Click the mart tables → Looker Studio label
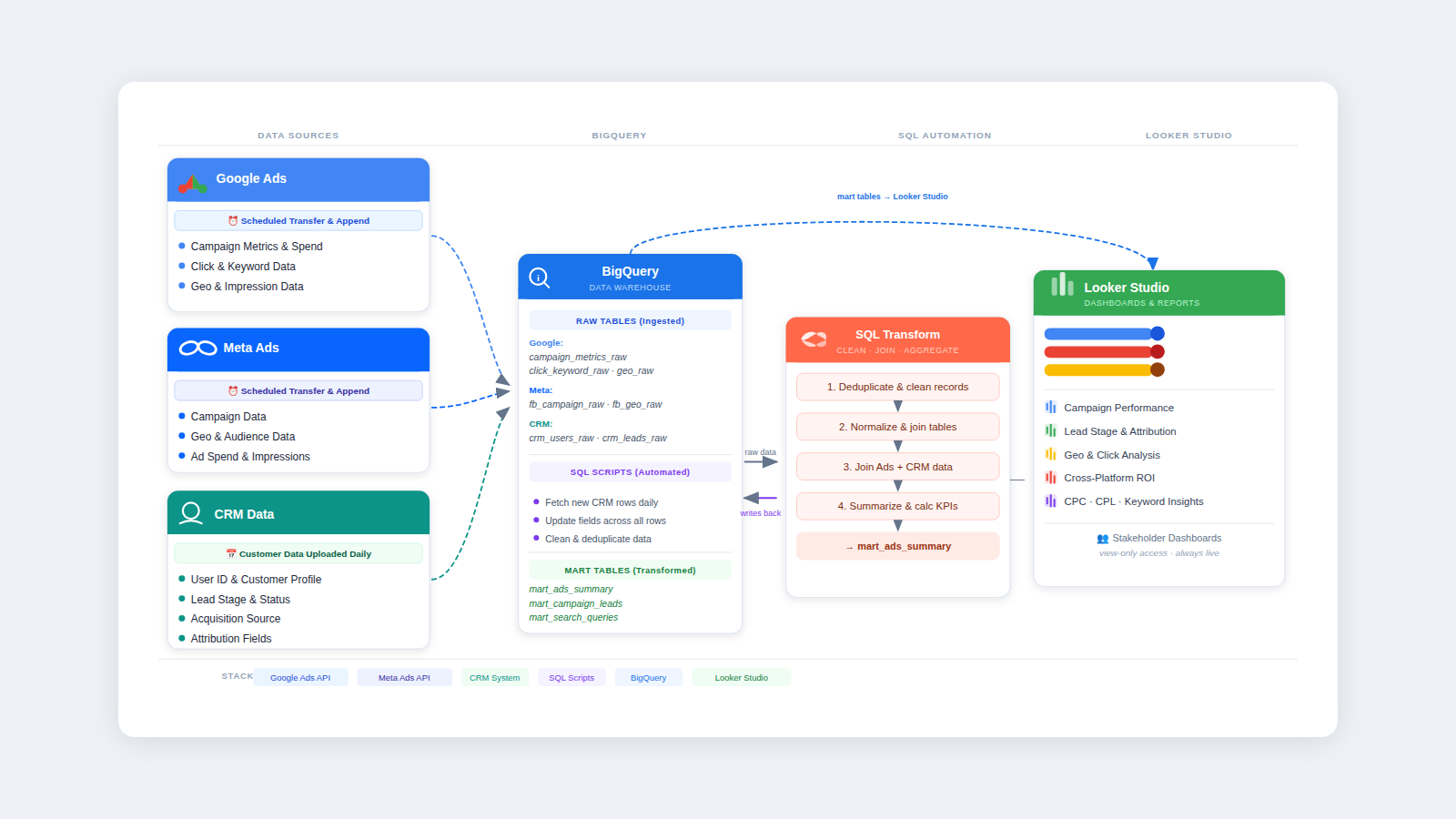Viewport: 1456px width, 819px height. coord(892,197)
